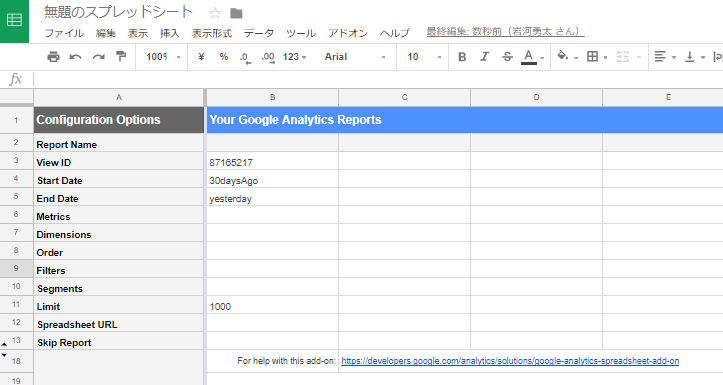The height and width of the screenshot is (385, 723).
Task: Select the Start Date label cell
Action: (x=119, y=180)
